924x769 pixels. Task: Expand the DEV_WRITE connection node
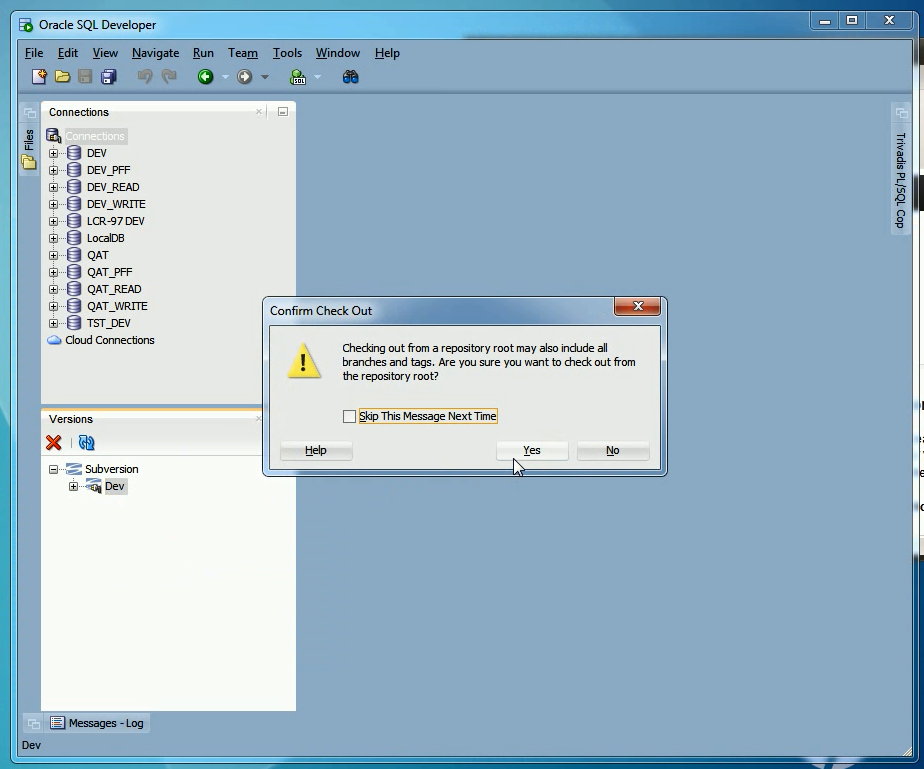coord(54,204)
